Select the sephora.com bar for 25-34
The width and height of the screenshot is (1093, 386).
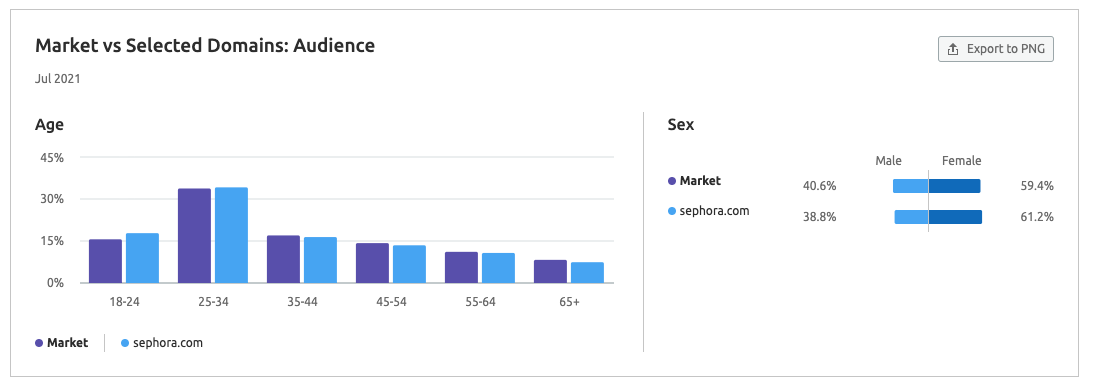(x=231, y=235)
